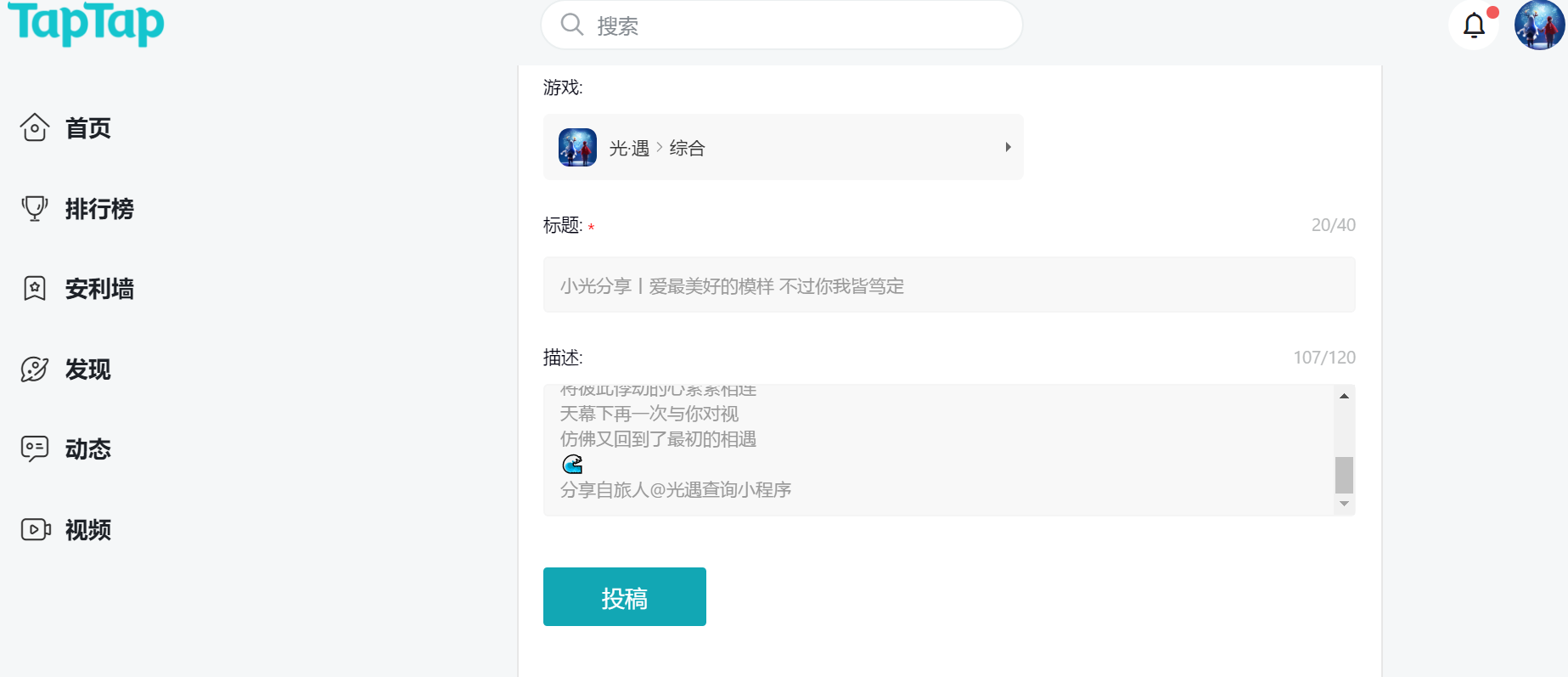
Task: Open the 光·遇 综合 game selection box
Action: coord(783,147)
